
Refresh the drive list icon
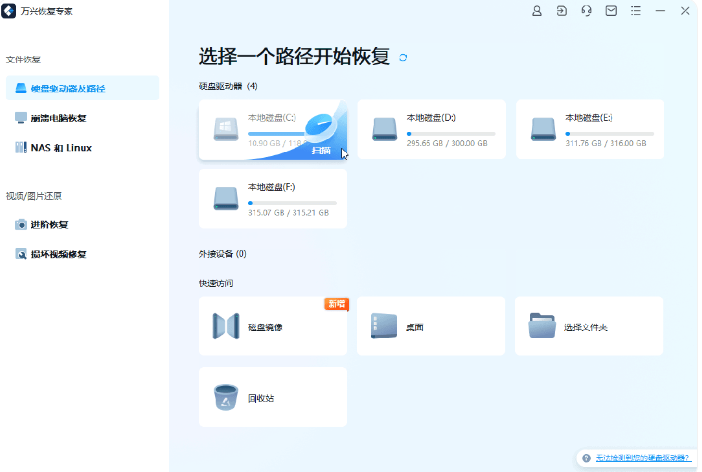point(403,58)
